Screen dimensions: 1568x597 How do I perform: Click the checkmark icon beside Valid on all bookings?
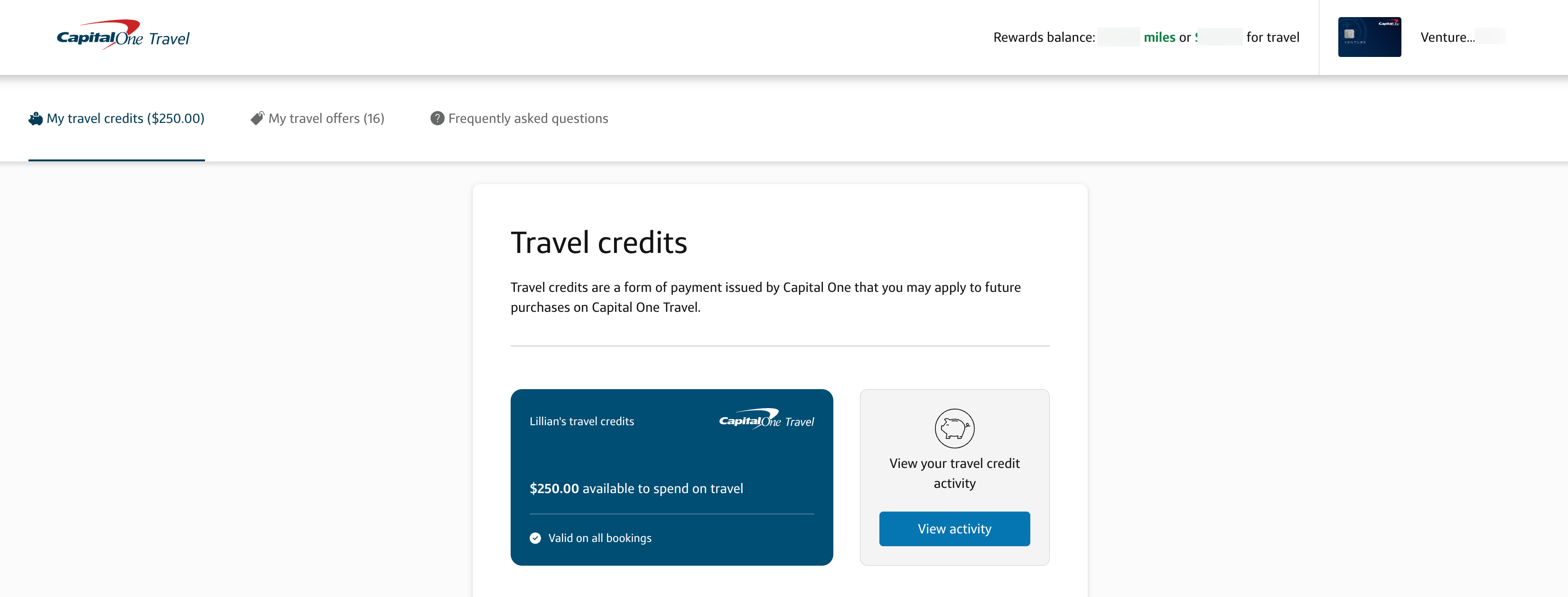534,538
